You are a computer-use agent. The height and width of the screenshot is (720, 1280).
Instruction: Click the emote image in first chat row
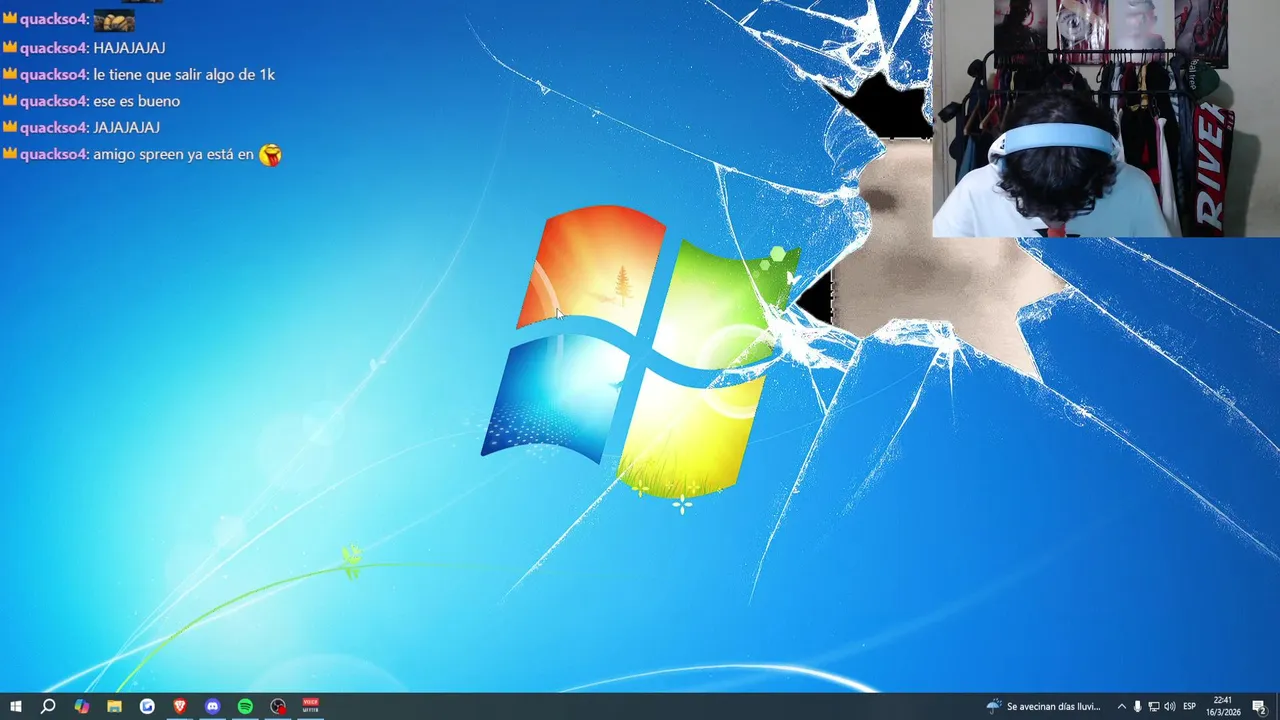click(114, 21)
